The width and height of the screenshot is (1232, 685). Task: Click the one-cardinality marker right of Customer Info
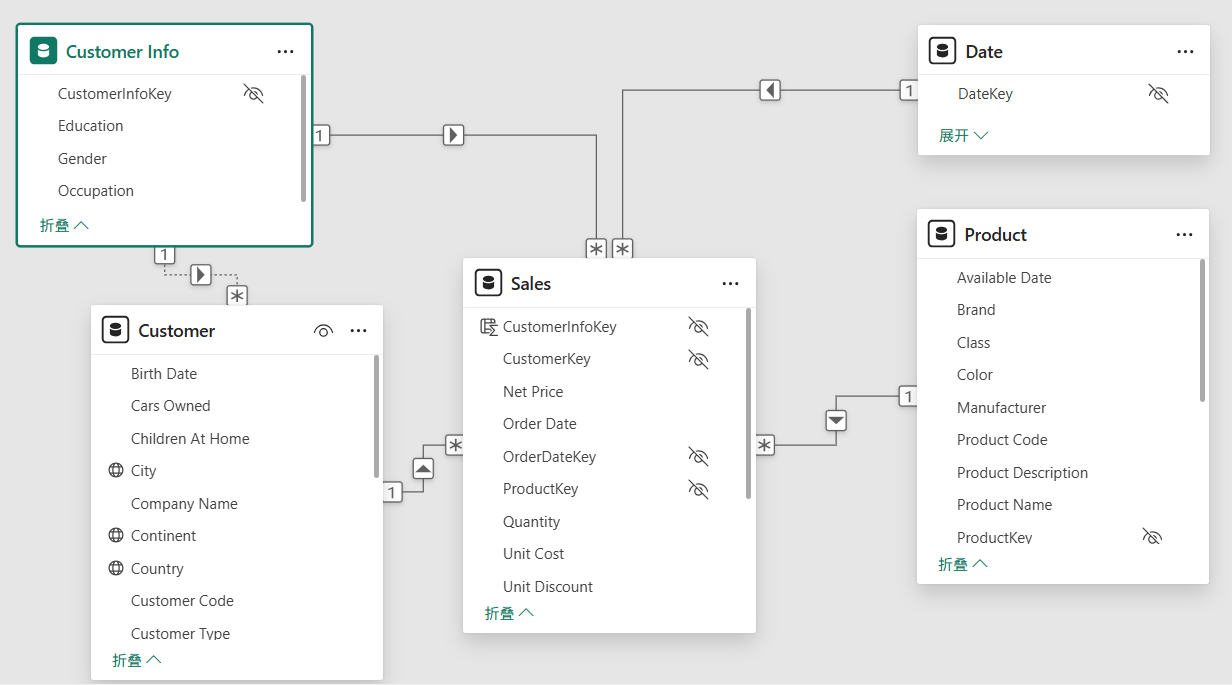point(320,134)
